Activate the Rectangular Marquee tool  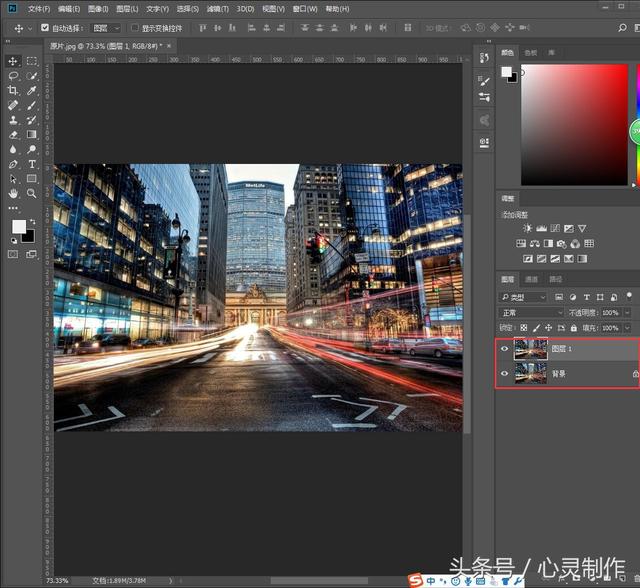point(32,61)
